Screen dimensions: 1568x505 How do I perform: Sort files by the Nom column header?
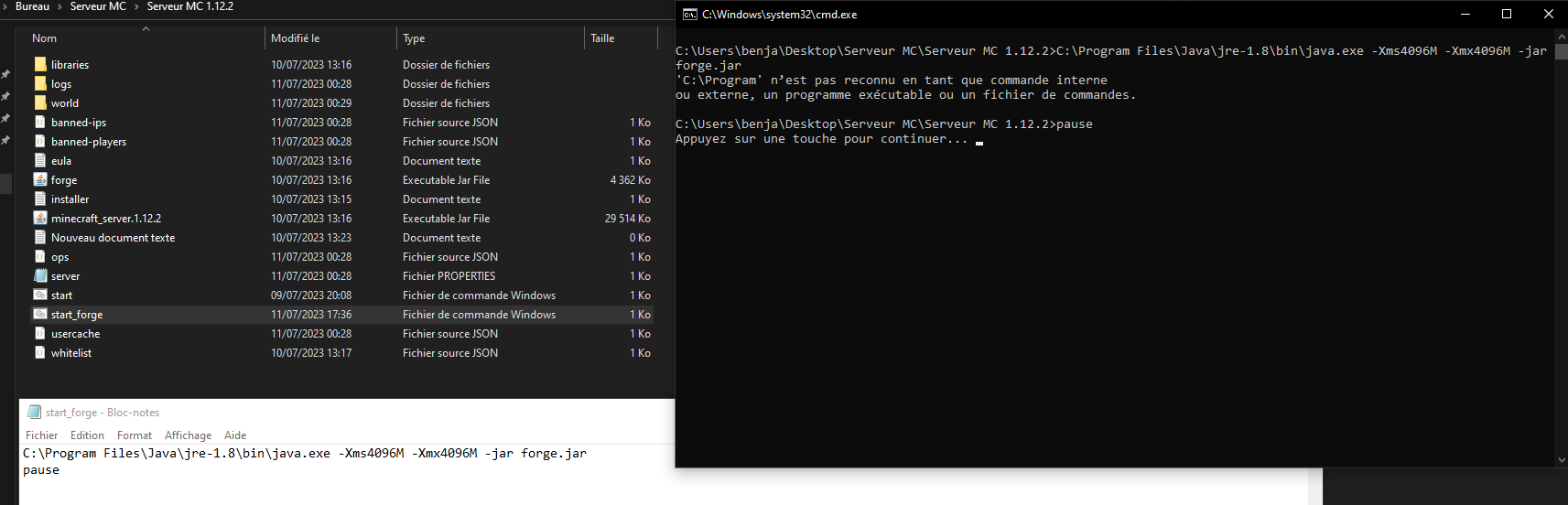pos(44,38)
